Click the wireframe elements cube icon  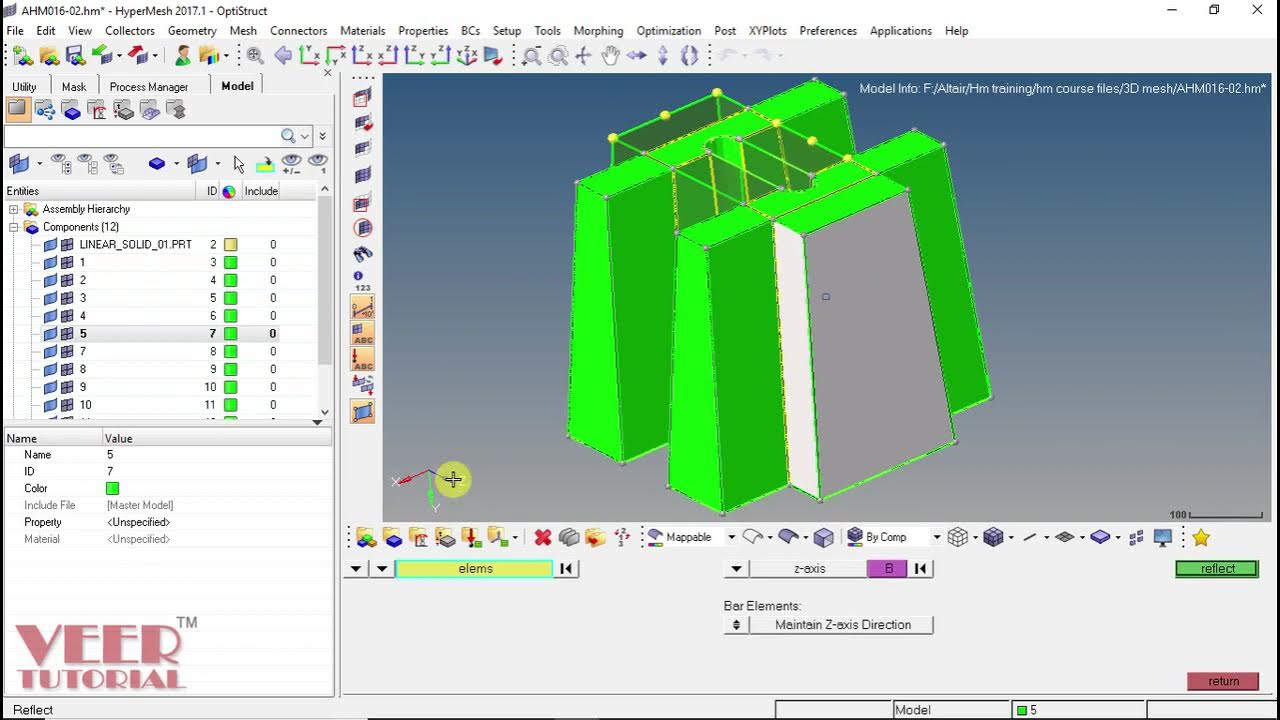click(x=957, y=538)
